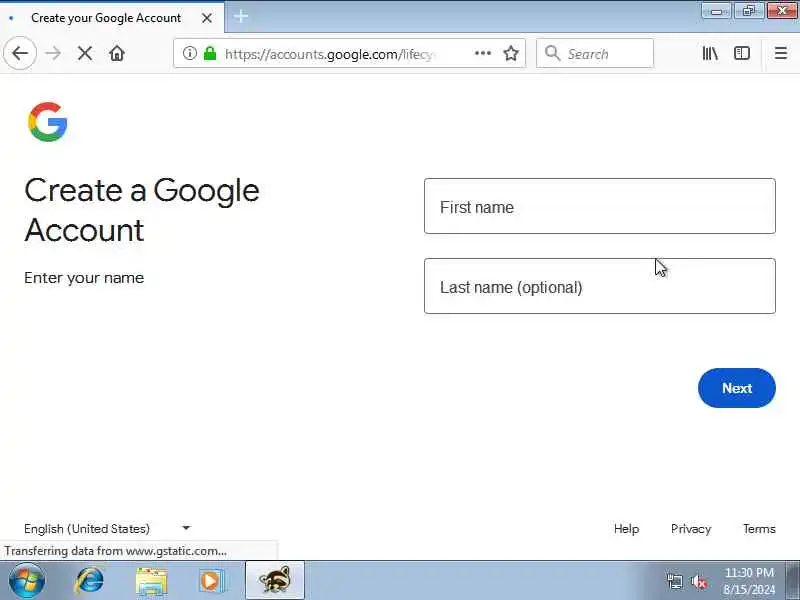The height and width of the screenshot is (600, 800).
Task: Open page actions three-dot menu
Action: point(483,53)
